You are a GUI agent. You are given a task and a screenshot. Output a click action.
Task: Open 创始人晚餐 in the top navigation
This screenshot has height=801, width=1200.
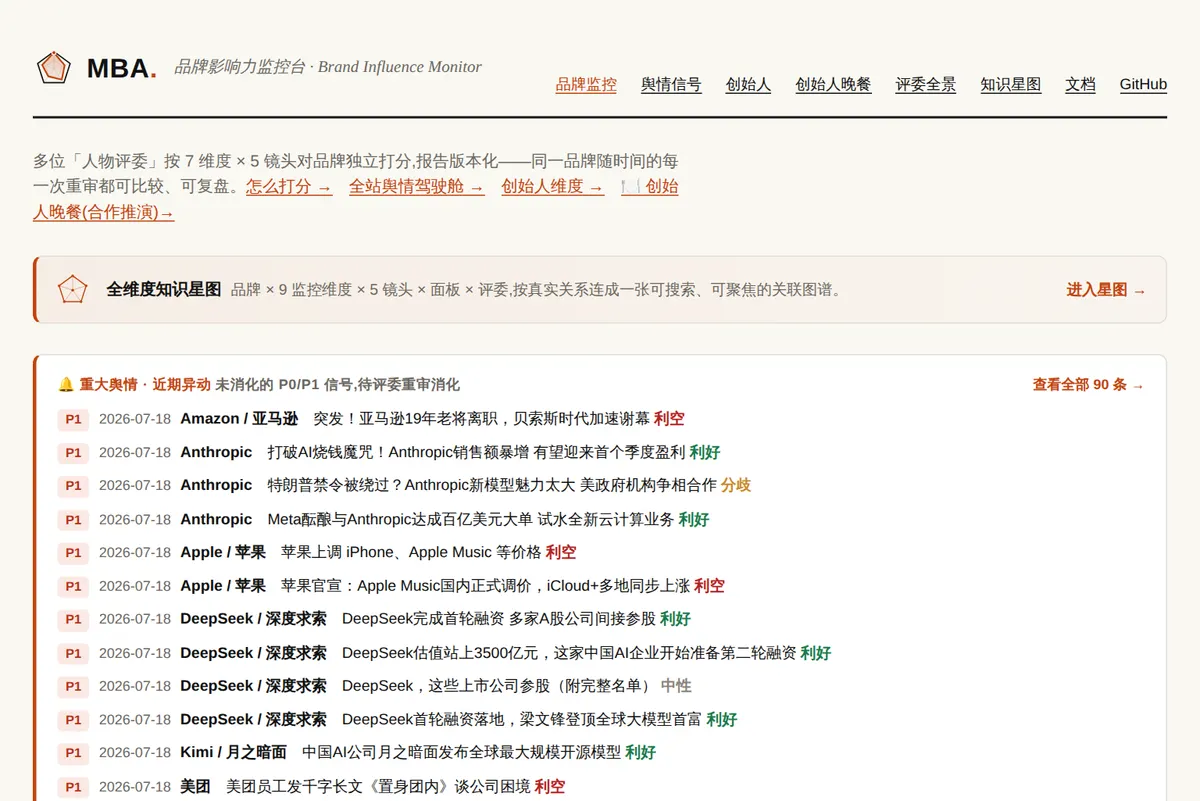point(833,85)
